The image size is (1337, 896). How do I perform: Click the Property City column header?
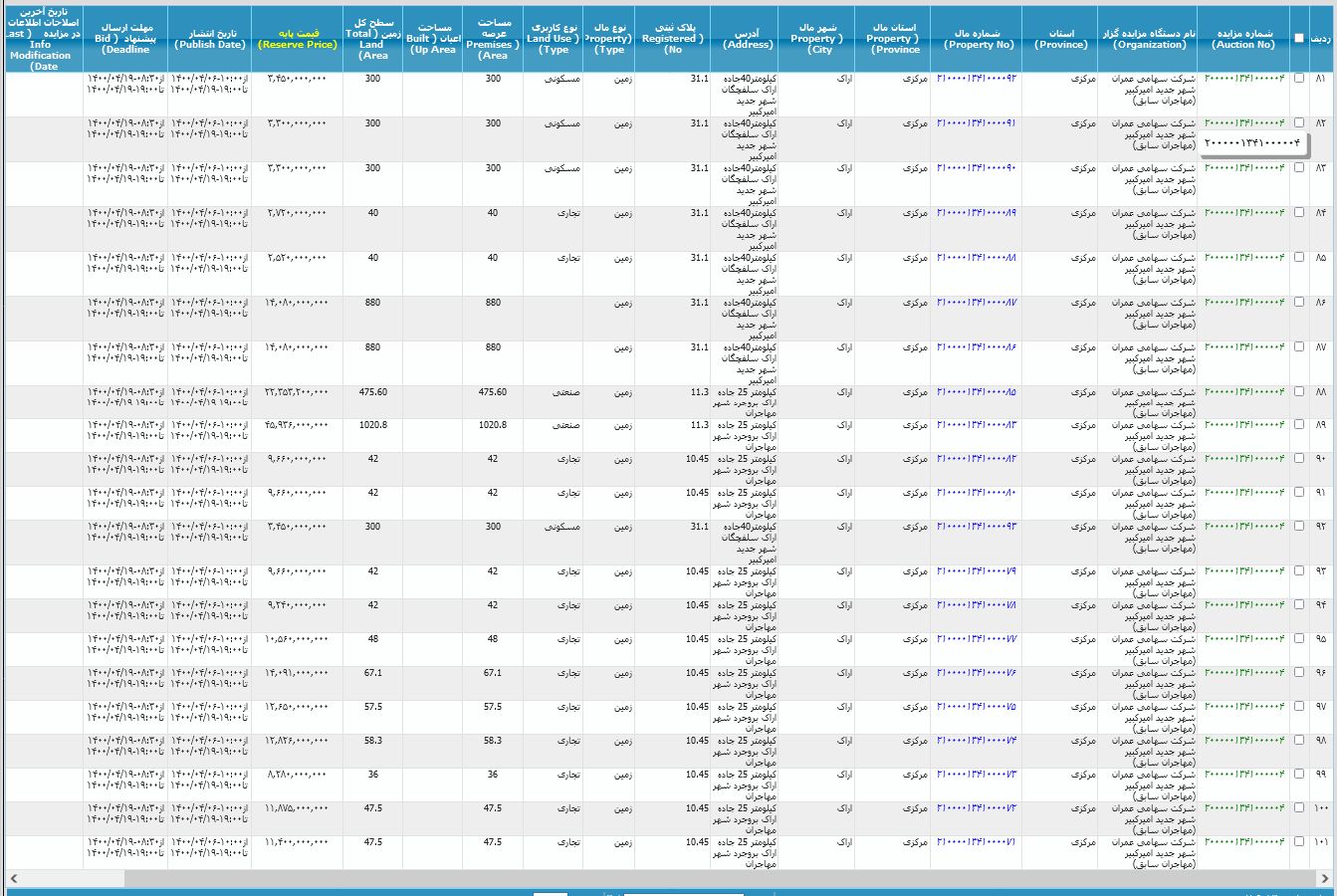tap(816, 39)
